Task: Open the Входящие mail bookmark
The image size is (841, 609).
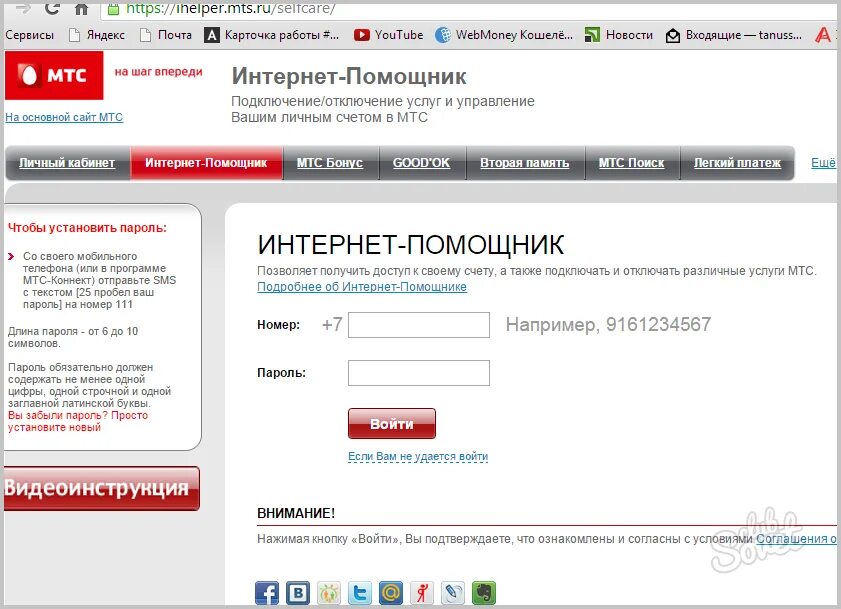Action: tap(734, 35)
